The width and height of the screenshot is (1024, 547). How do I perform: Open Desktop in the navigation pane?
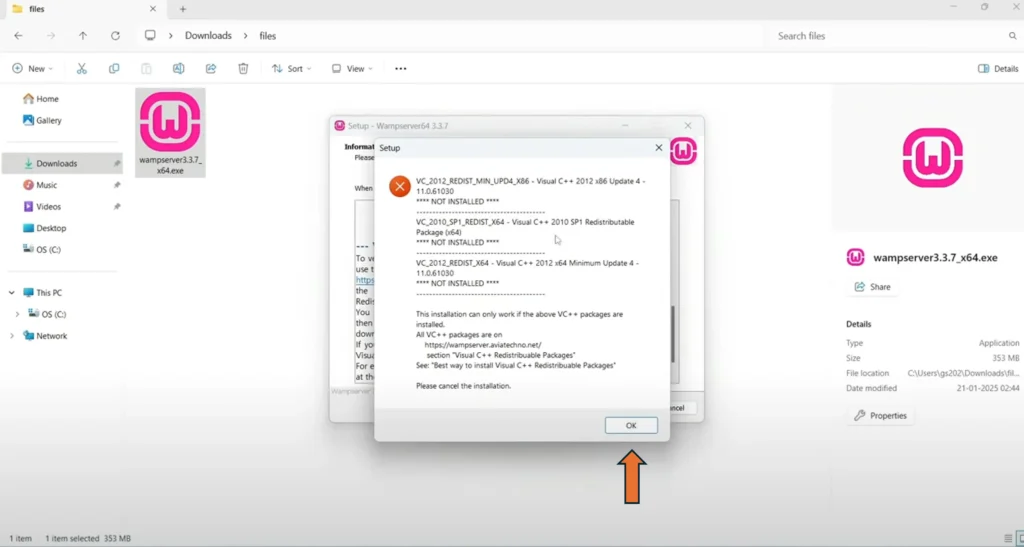tap(51, 228)
